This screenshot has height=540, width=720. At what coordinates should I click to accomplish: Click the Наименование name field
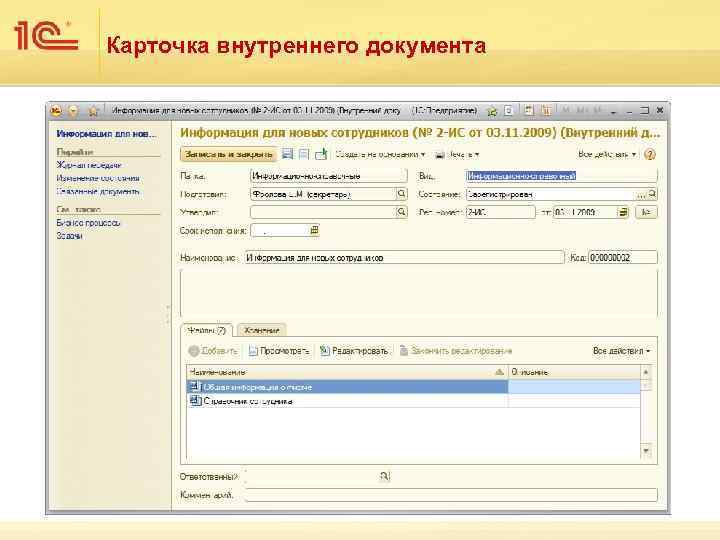point(404,258)
